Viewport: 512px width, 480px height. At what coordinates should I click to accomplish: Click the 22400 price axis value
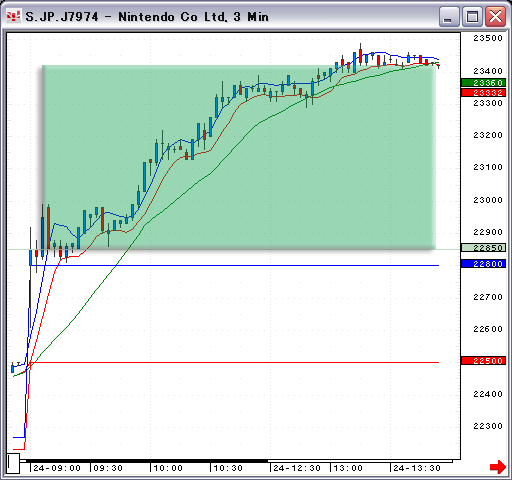[488, 394]
